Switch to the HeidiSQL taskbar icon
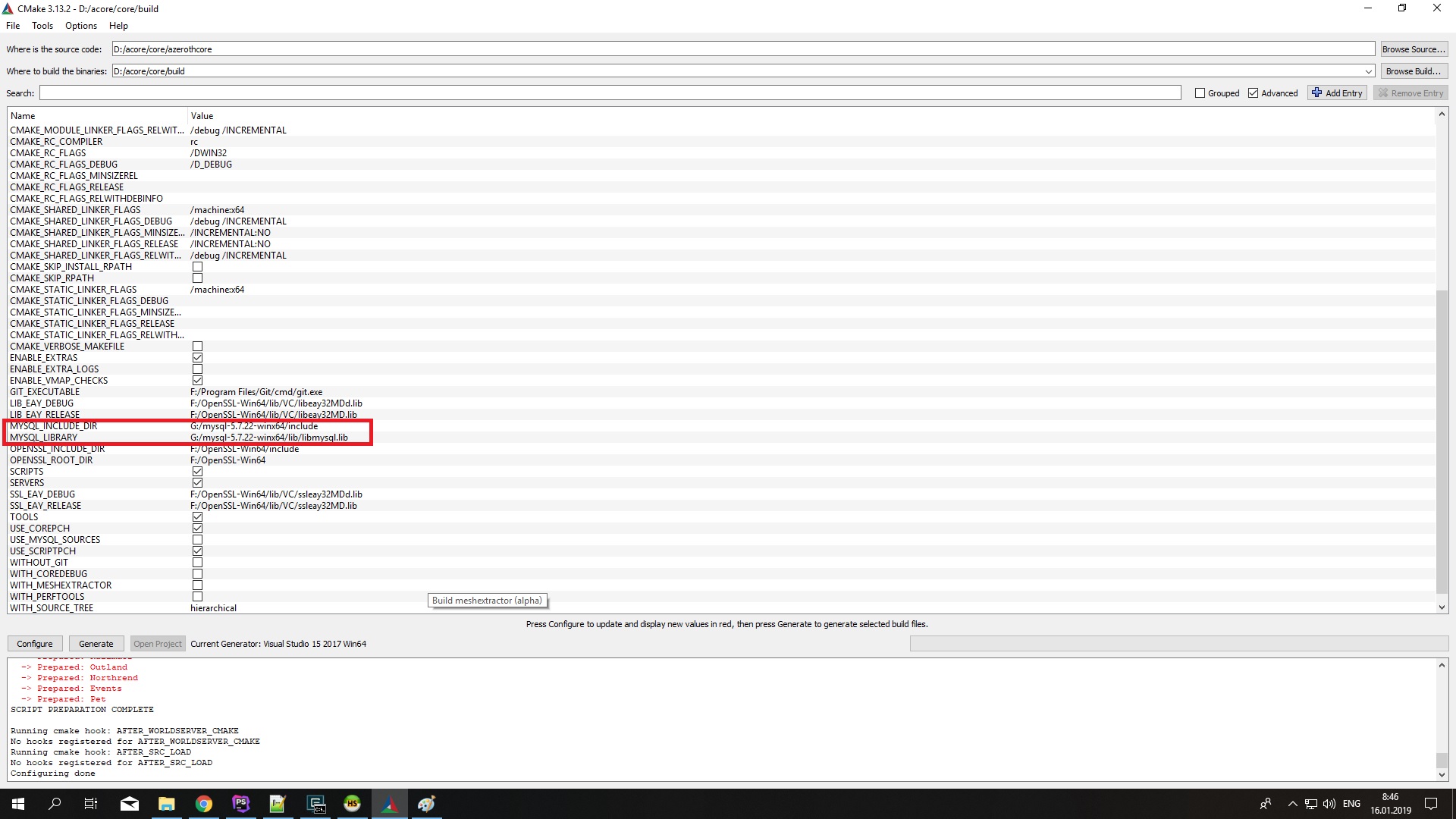 coord(352,804)
